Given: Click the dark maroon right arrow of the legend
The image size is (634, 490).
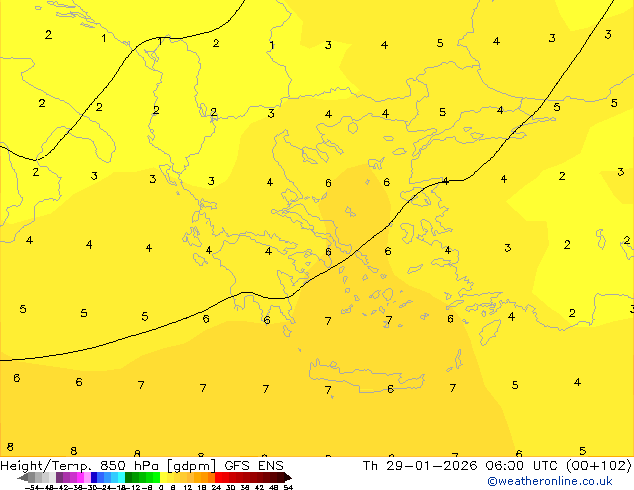Looking at the screenshot, I should coord(287,478).
